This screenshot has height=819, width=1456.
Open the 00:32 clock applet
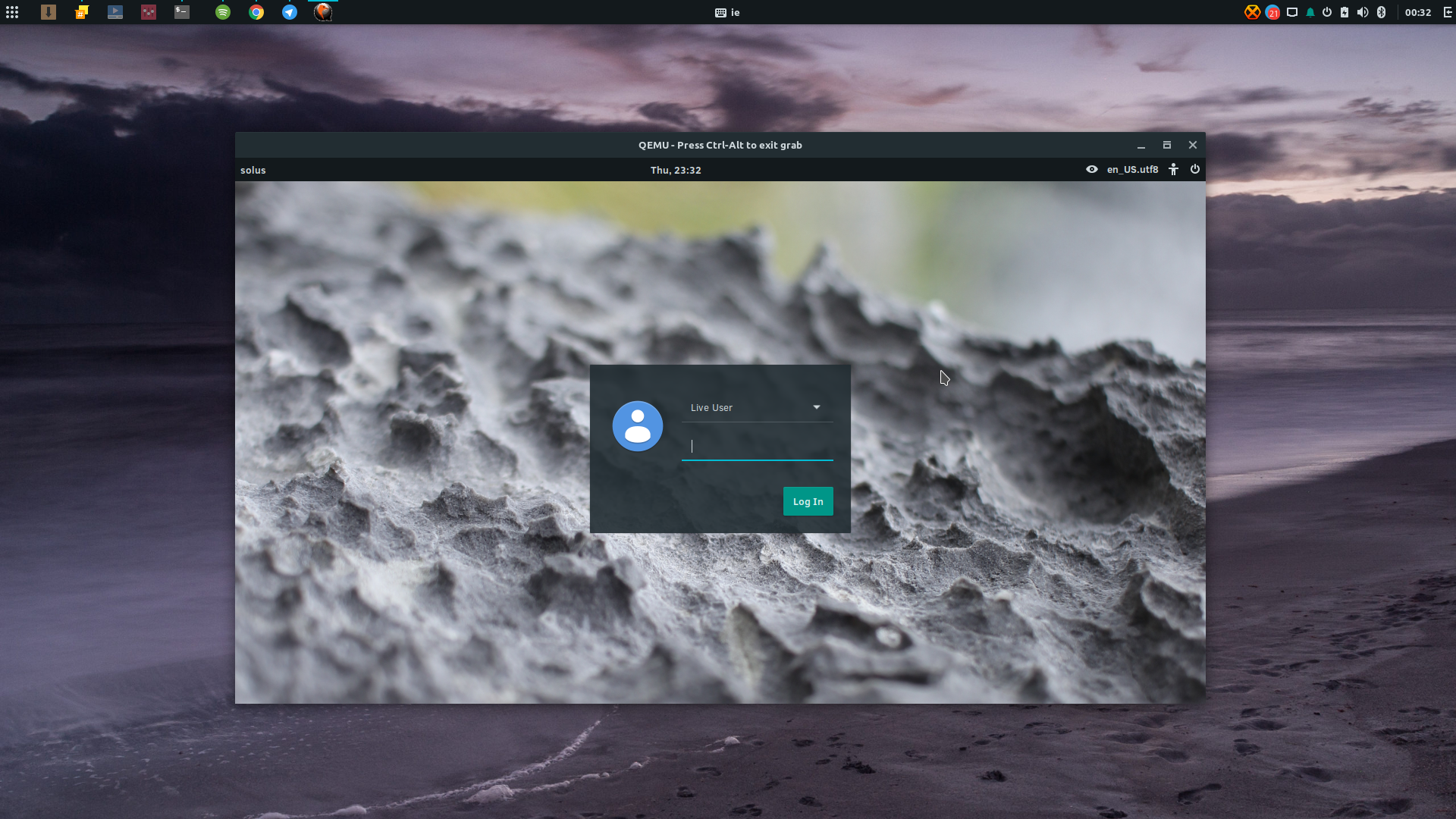(1418, 12)
